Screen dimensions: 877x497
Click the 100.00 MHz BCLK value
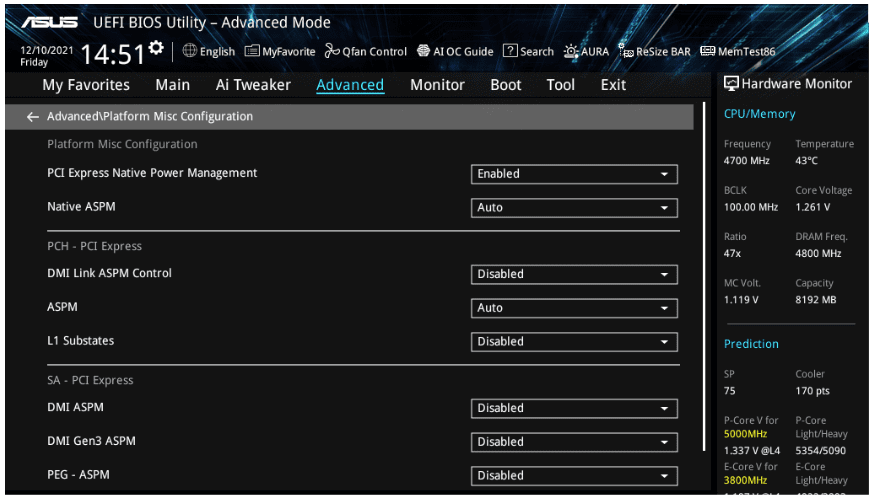pyautogui.click(x=751, y=207)
